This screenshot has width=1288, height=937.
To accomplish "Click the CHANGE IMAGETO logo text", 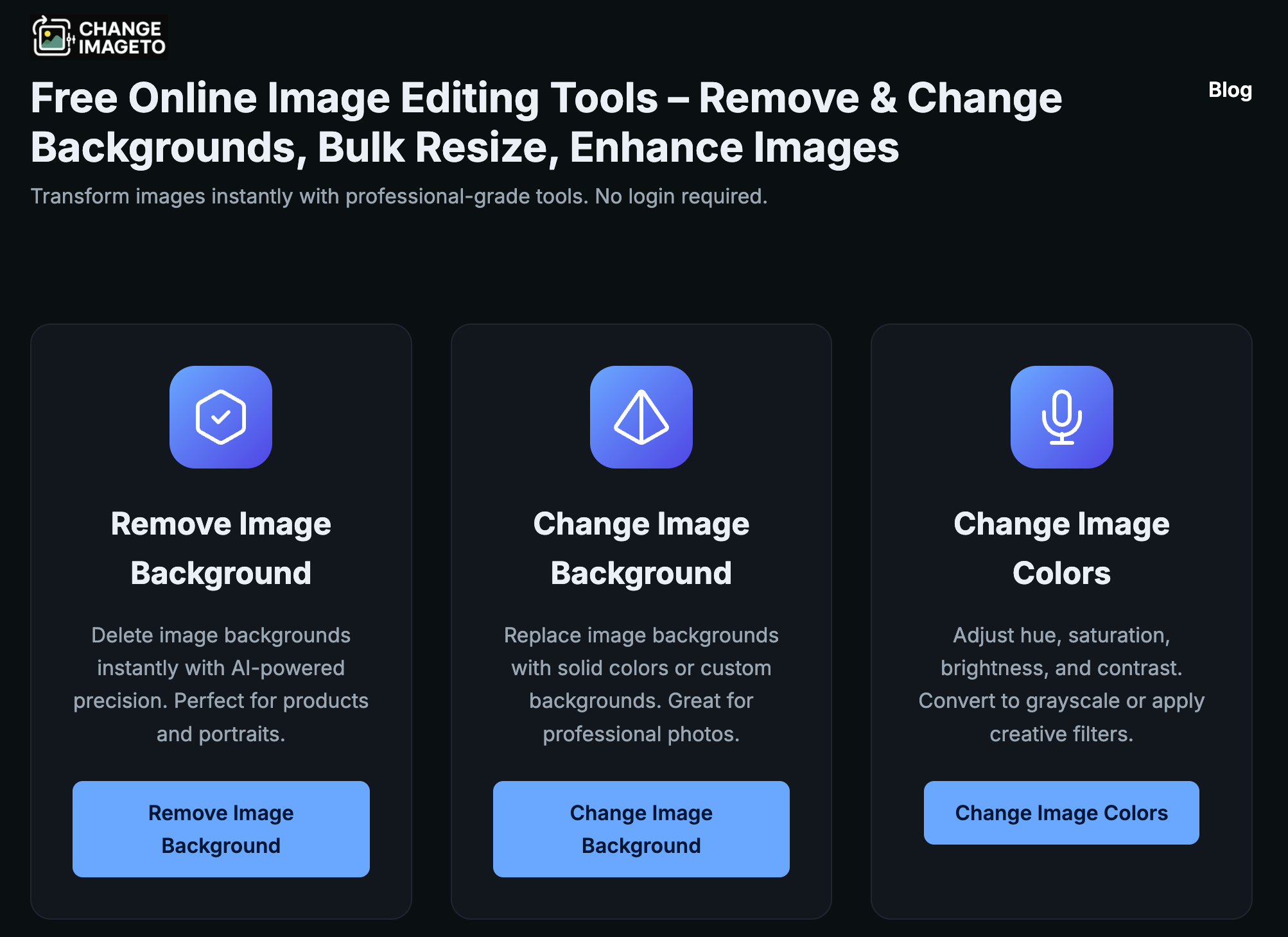I will (x=121, y=38).
